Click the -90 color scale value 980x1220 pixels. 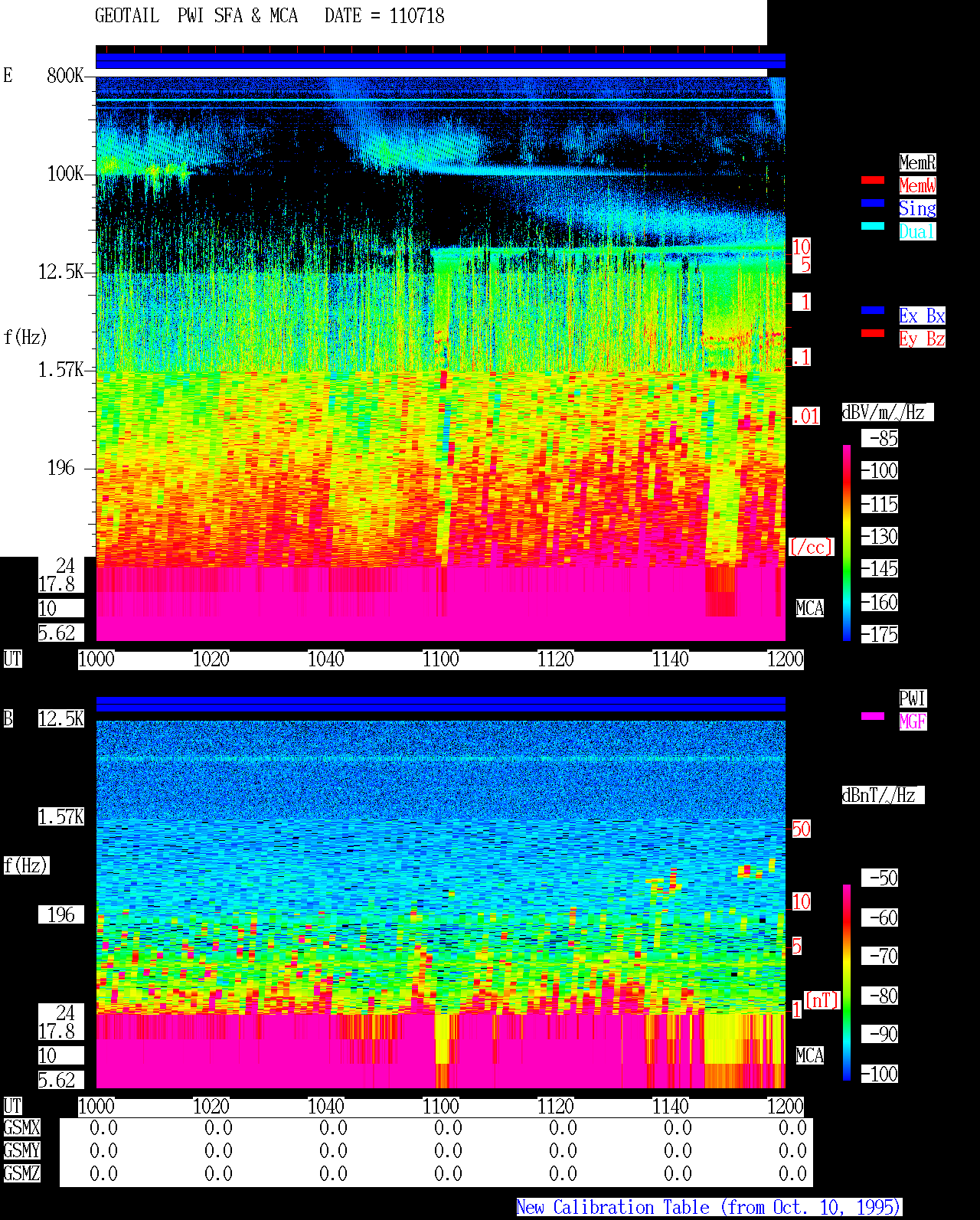880,1034
